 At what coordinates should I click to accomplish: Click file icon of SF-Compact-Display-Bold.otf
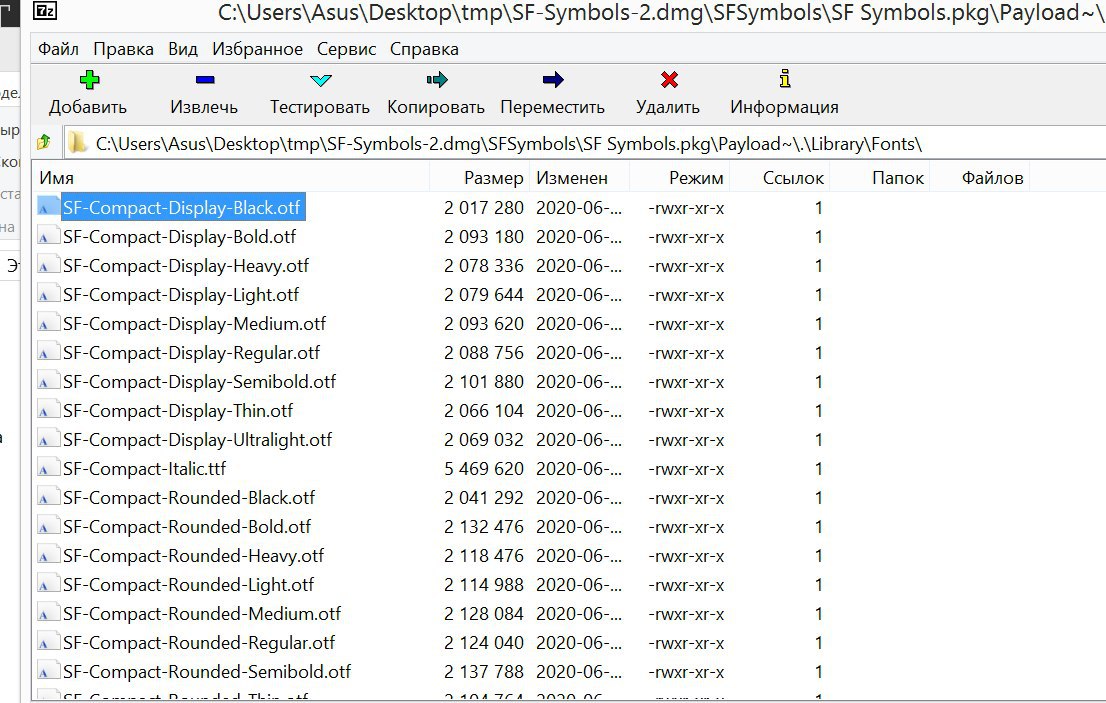click(47, 237)
